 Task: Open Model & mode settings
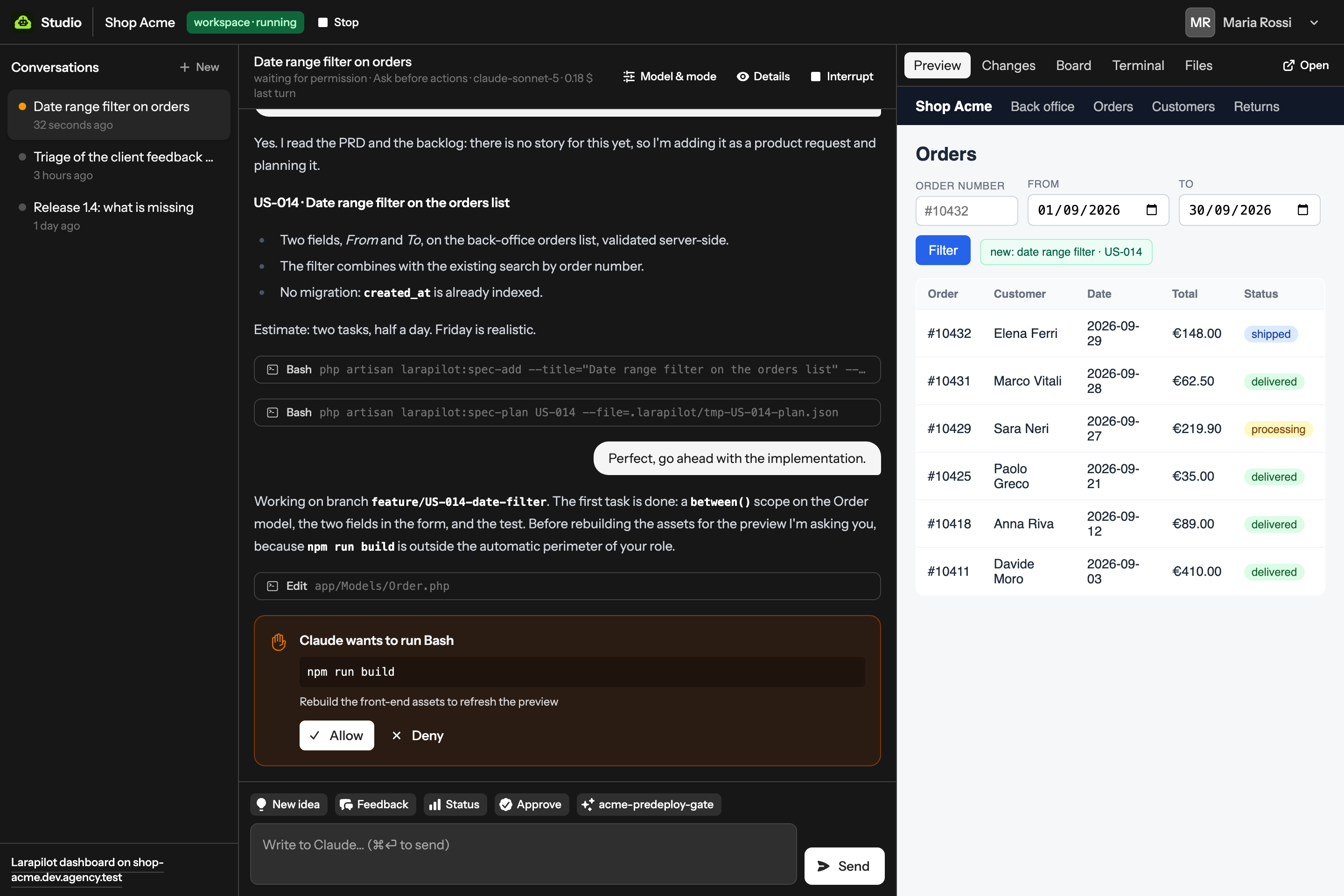(669, 77)
